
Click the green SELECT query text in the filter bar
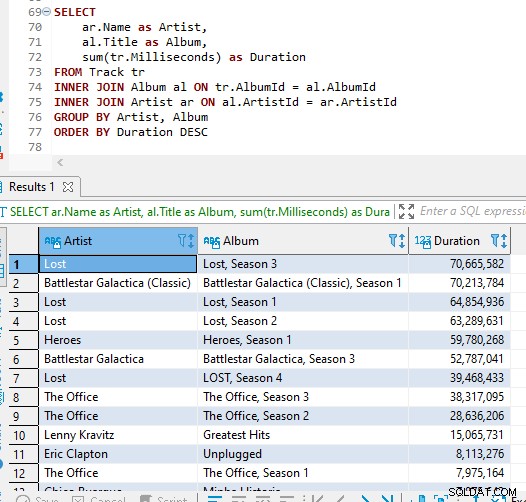pyautogui.click(x=200, y=212)
